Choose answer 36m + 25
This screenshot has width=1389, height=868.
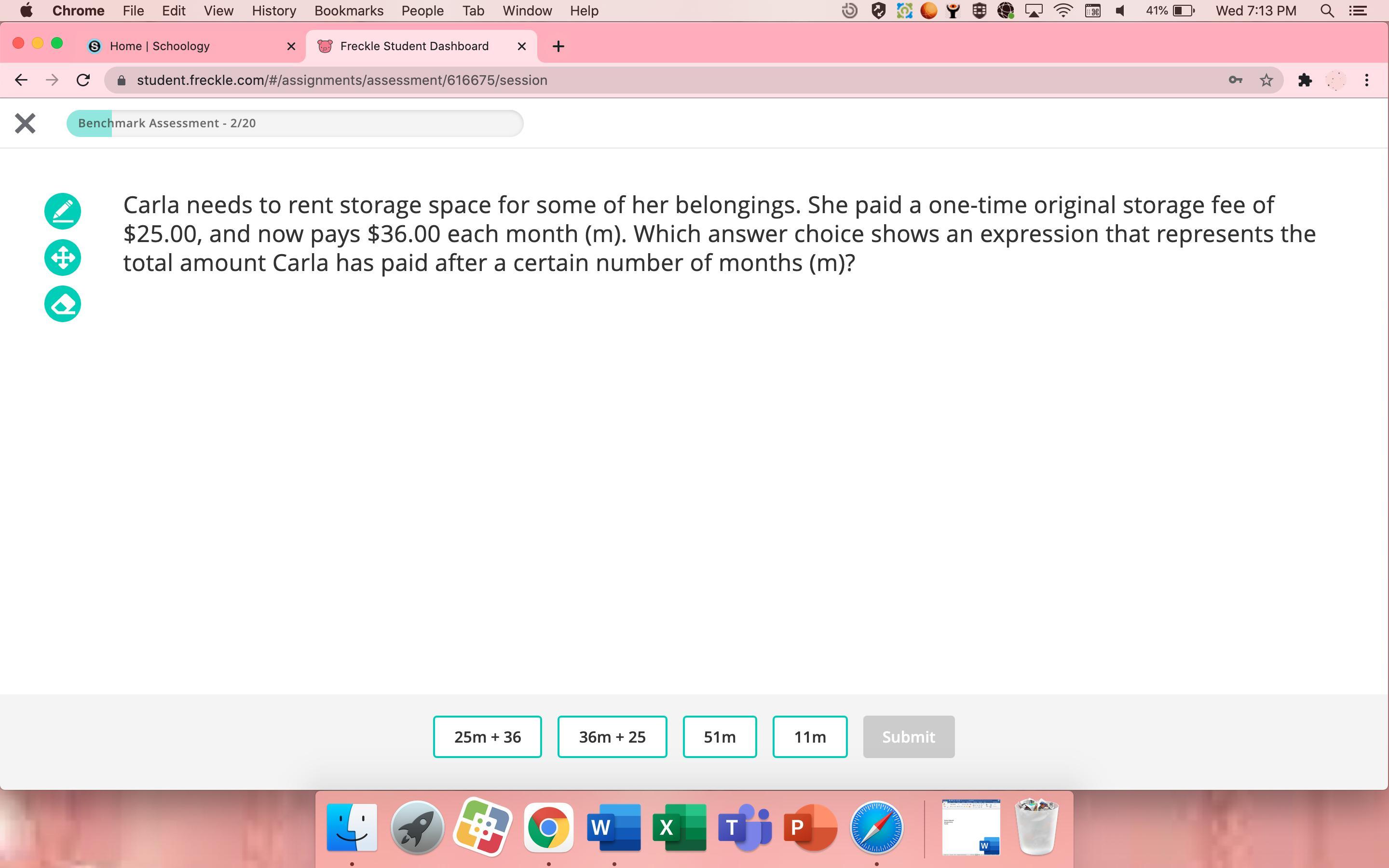pos(612,736)
